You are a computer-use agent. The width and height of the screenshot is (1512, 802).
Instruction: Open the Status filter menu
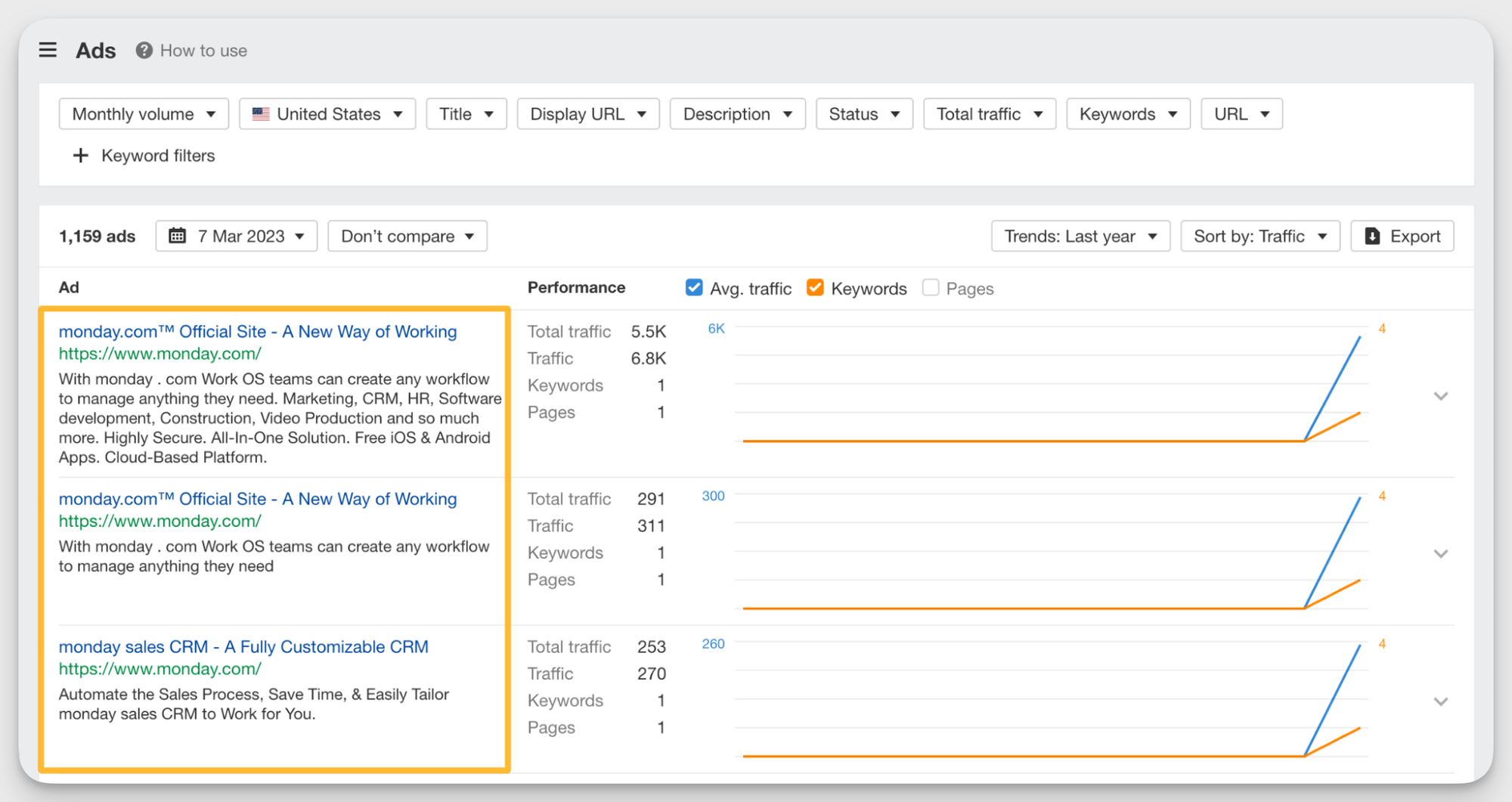[863, 114]
